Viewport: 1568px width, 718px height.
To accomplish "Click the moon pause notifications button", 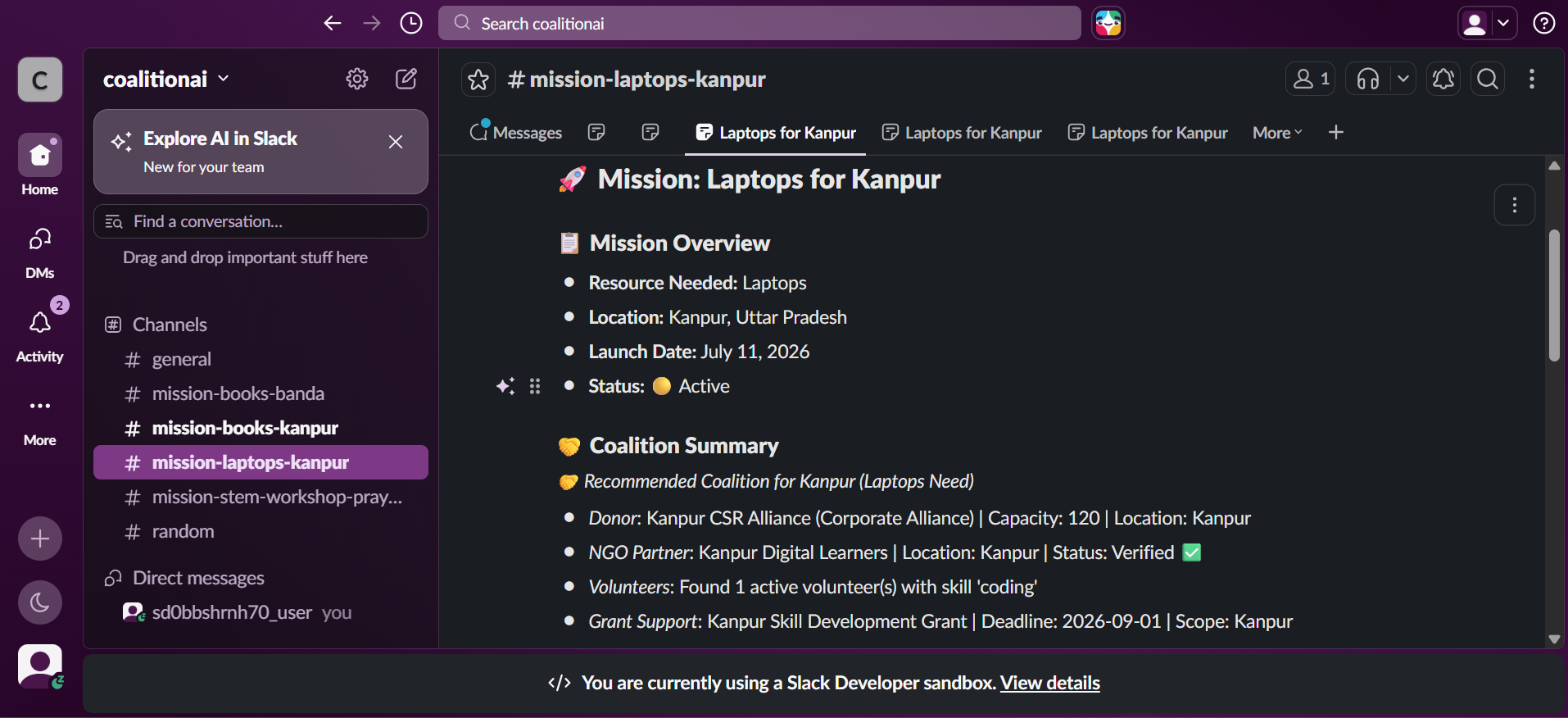I will pyautogui.click(x=40, y=602).
